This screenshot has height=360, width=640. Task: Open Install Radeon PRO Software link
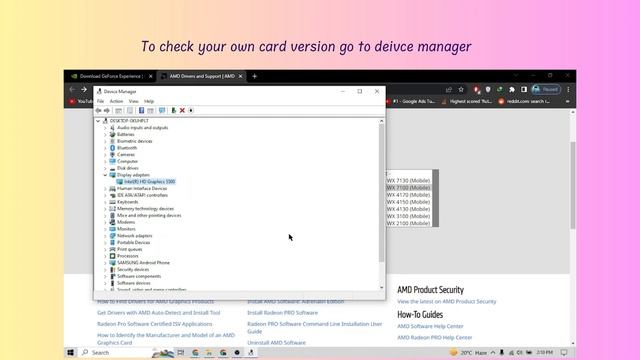click(x=282, y=313)
